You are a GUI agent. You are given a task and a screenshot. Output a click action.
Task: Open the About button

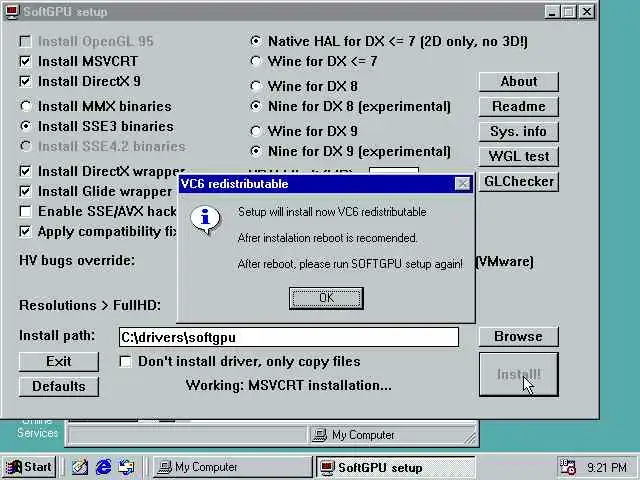[518, 82]
